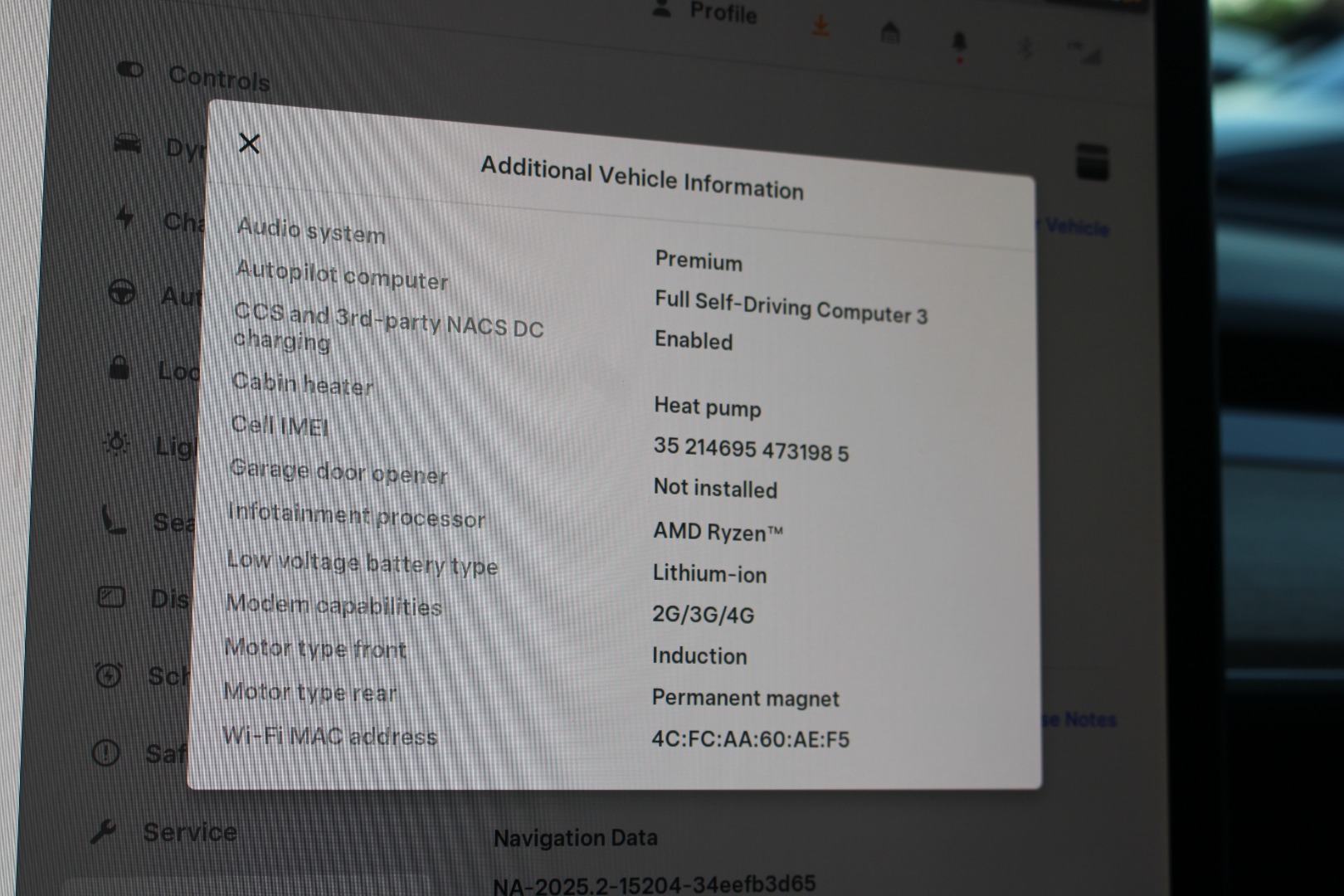
Task: Select the 'Additional Vehicle Information' title
Action: [642, 178]
